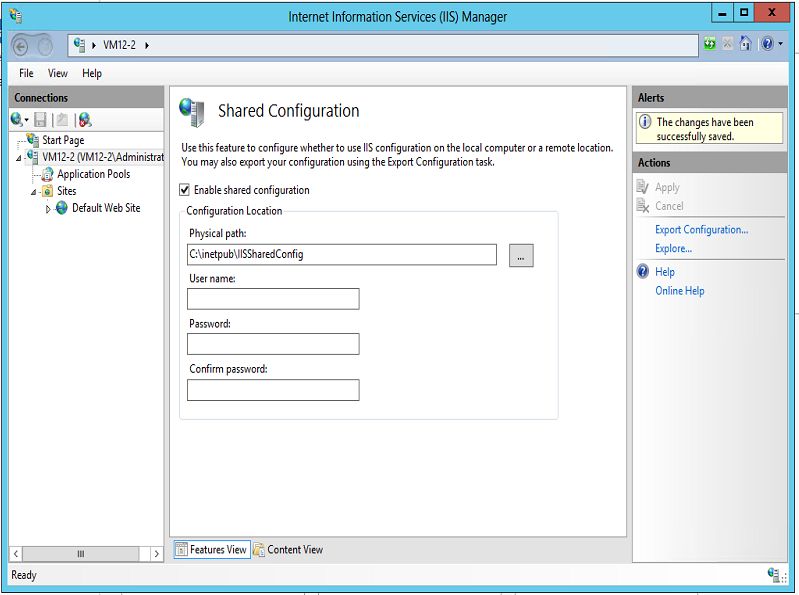Expand the Default Web Site node
The width and height of the screenshot is (799, 595).
(x=48, y=209)
